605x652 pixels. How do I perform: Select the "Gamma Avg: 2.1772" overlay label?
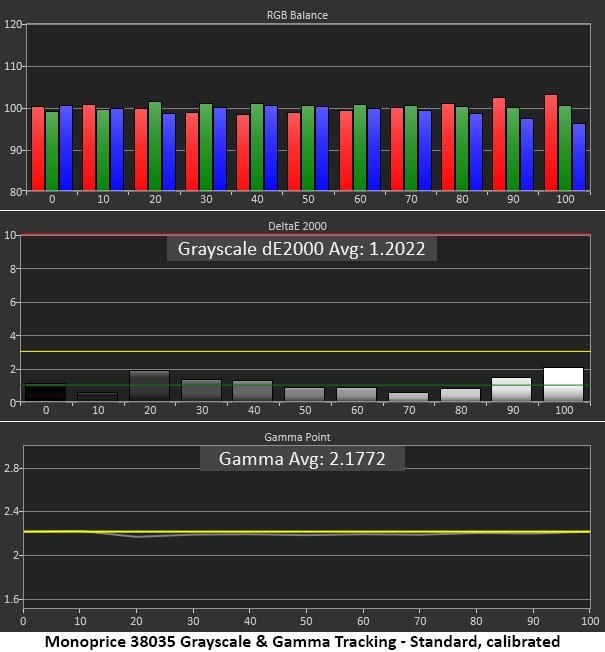pos(302,459)
